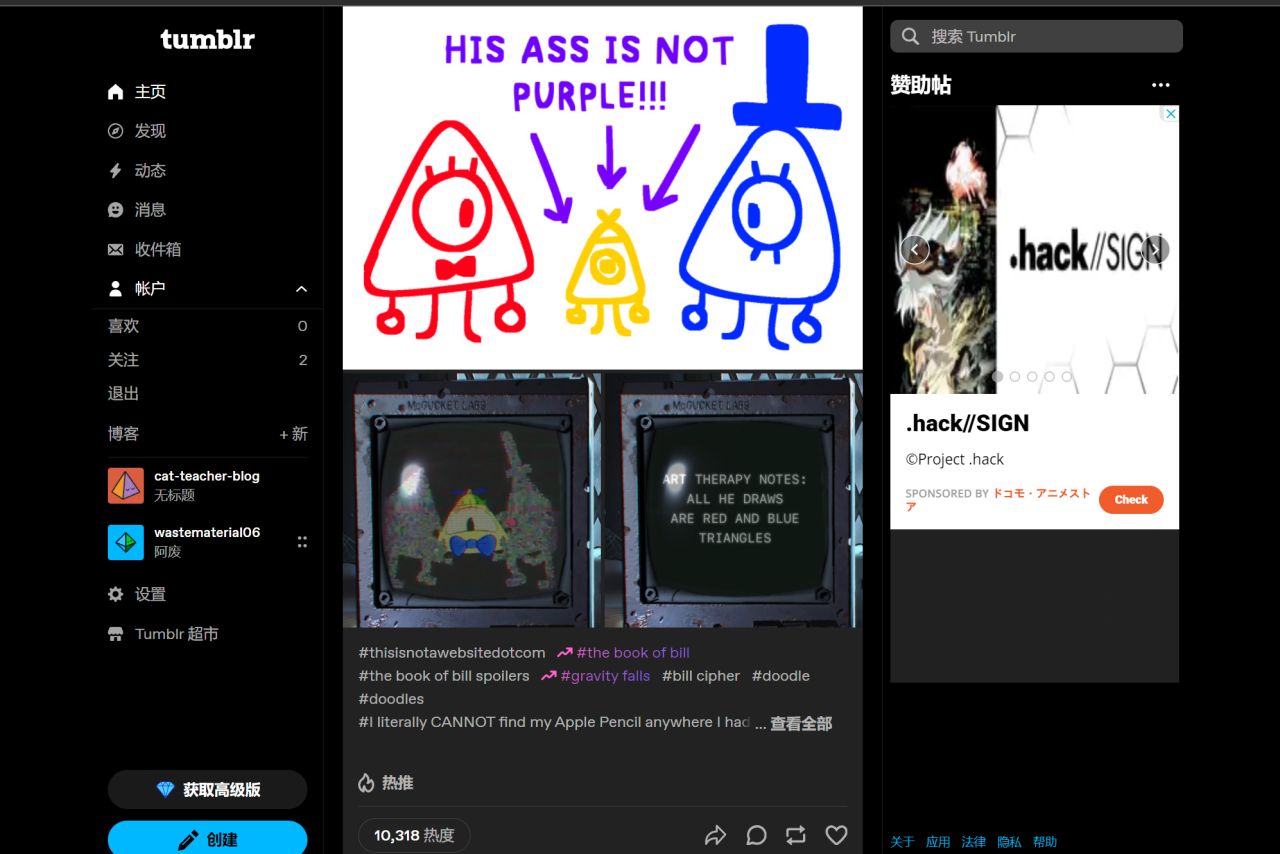
Task: Click the Tumblr logo
Action: tap(207, 39)
